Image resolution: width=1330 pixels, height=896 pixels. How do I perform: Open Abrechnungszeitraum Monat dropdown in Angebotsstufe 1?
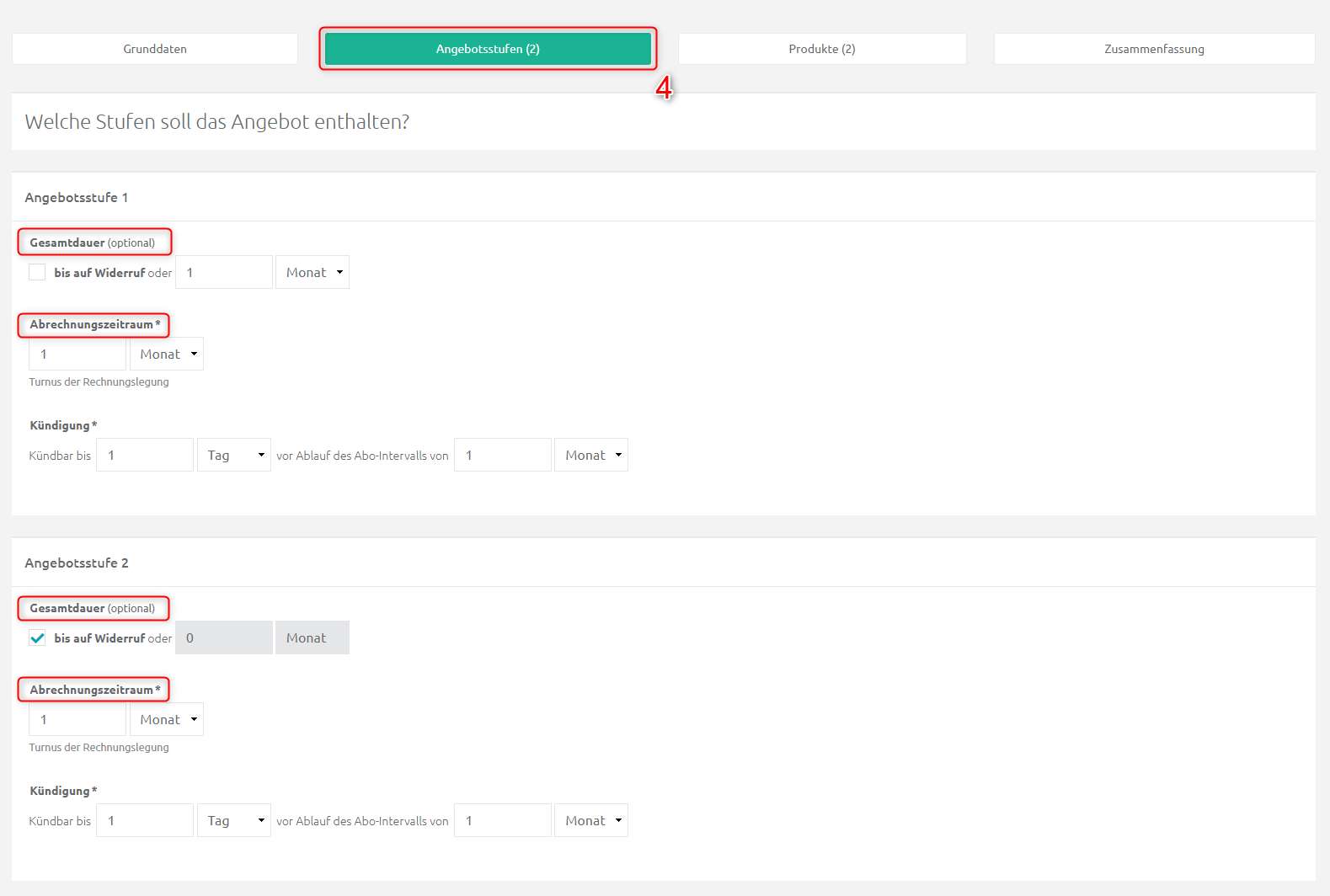pyautogui.click(x=167, y=354)
